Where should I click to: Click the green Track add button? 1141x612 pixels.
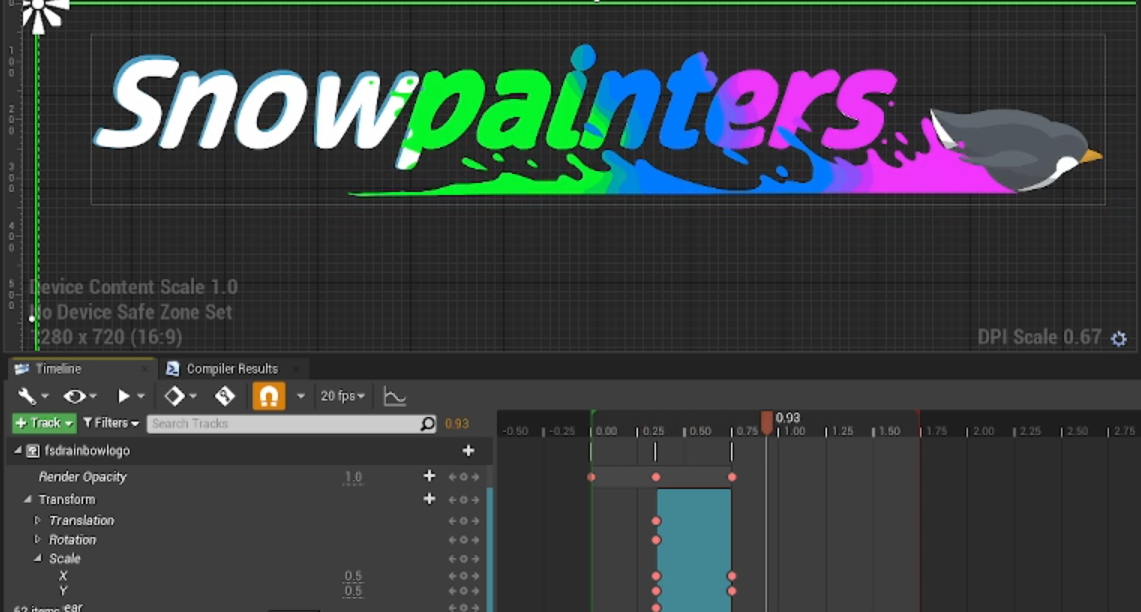pyautogui.click(x=44, y=424)
